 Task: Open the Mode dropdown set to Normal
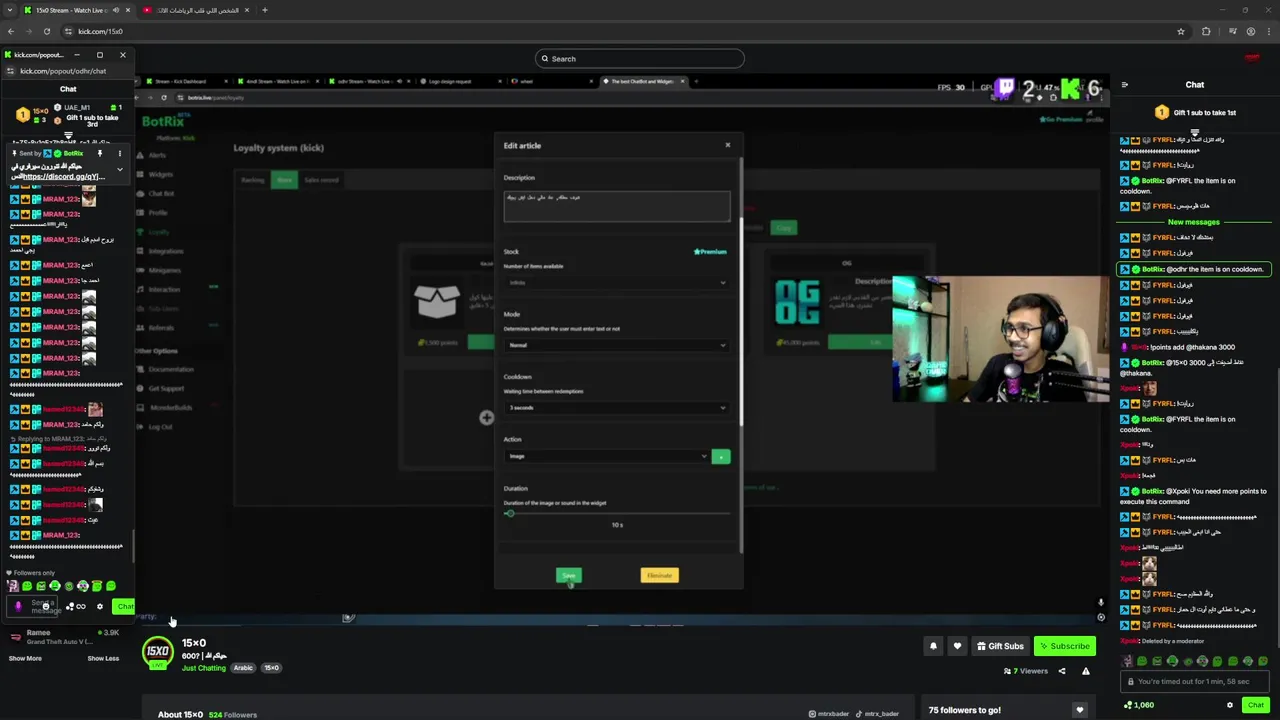(x=617, y=345)
